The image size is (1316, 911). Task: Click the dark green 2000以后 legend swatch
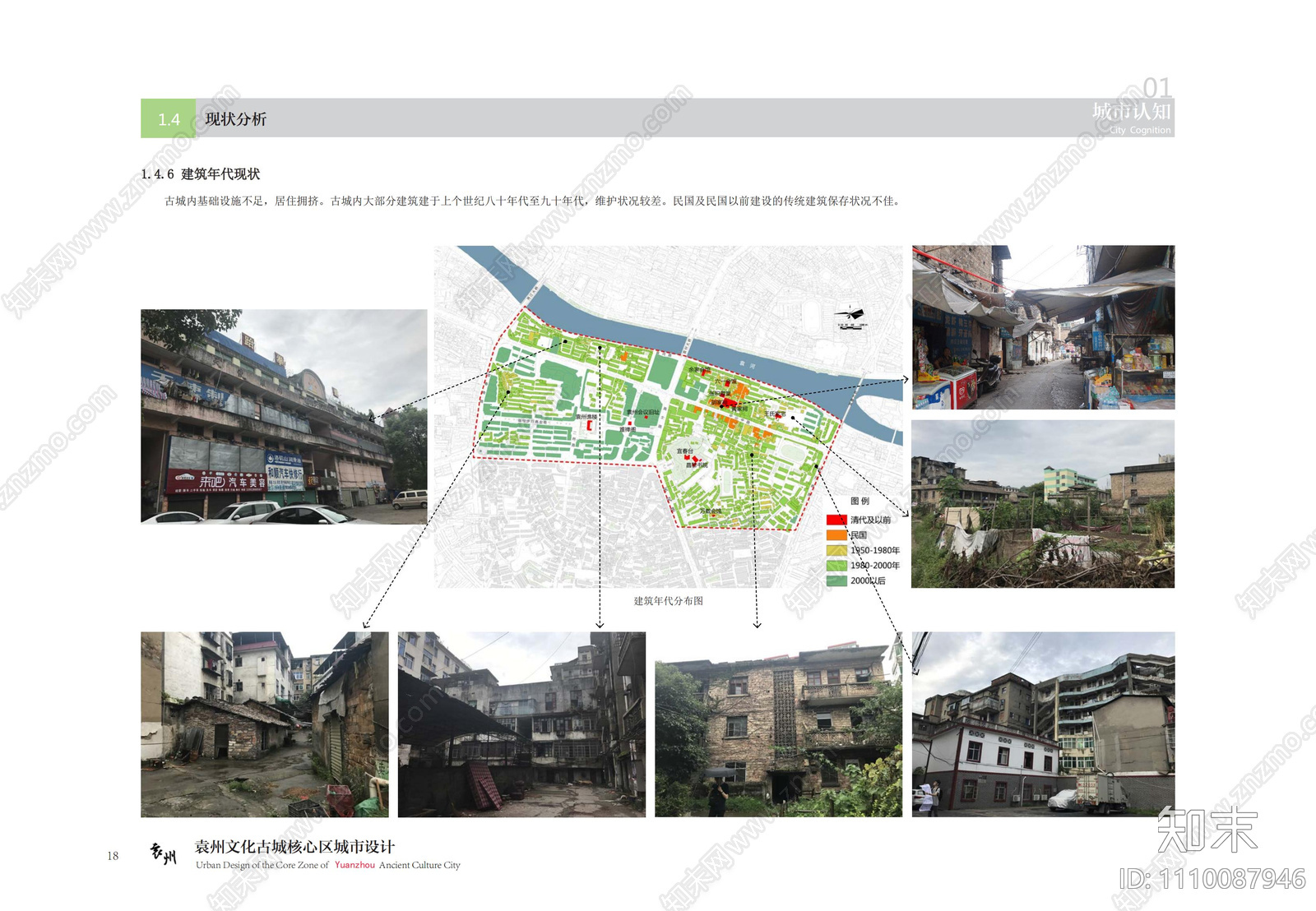(836, 580)
